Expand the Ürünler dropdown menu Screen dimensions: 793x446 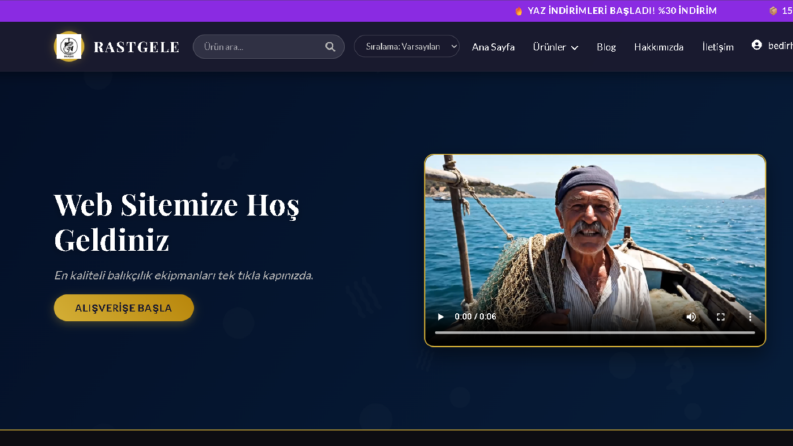click(x=555, y=47)
